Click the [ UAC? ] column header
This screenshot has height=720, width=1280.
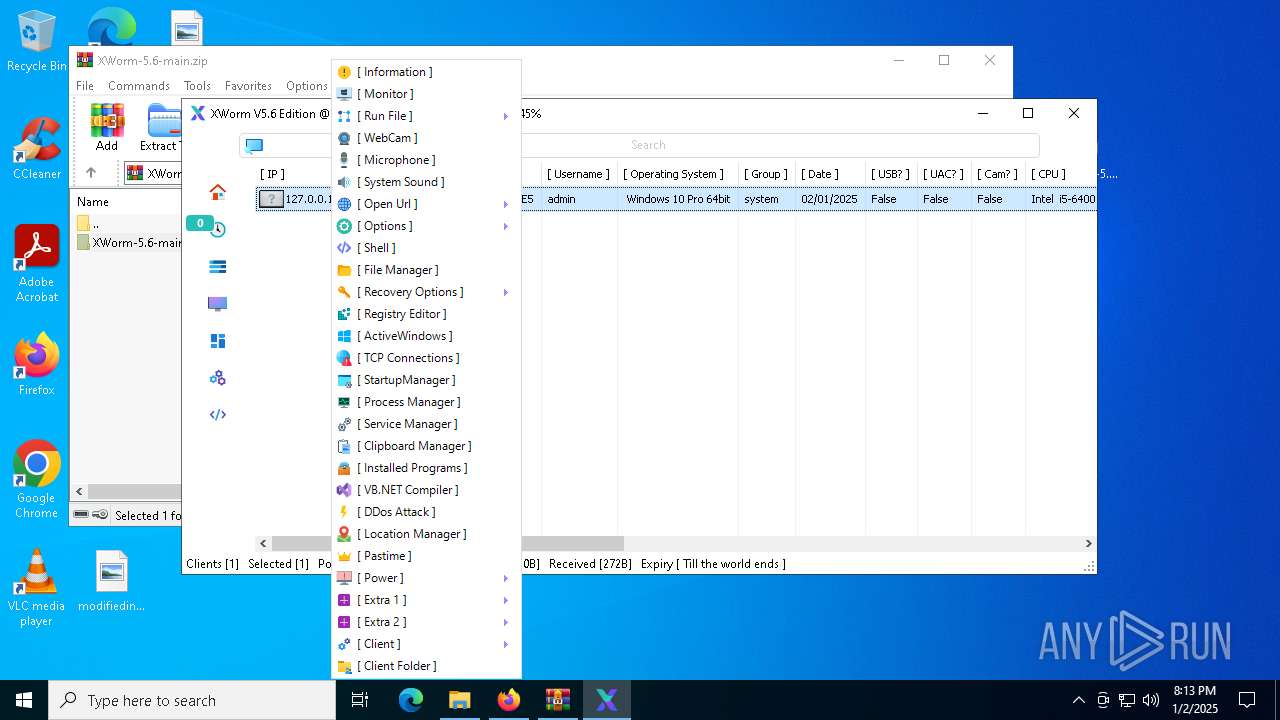tap(943, 174)
